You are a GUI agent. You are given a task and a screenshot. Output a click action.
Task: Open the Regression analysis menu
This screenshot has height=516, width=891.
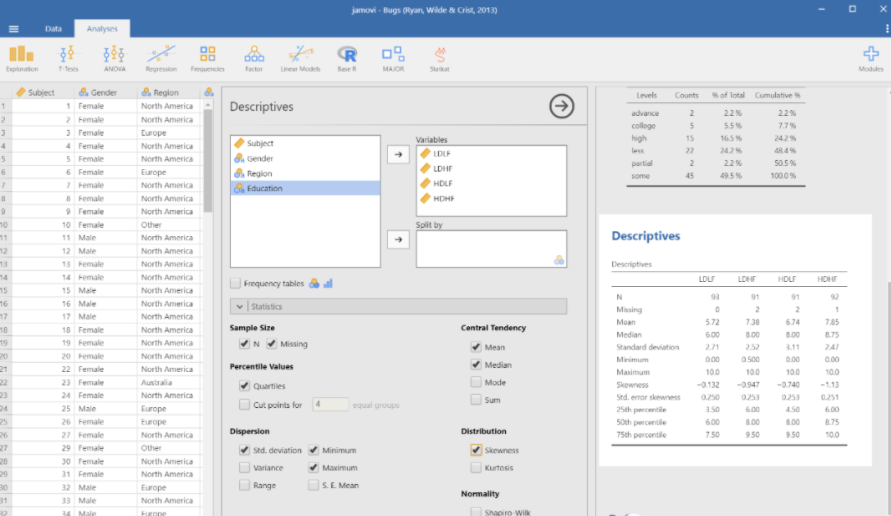(161, 57)
